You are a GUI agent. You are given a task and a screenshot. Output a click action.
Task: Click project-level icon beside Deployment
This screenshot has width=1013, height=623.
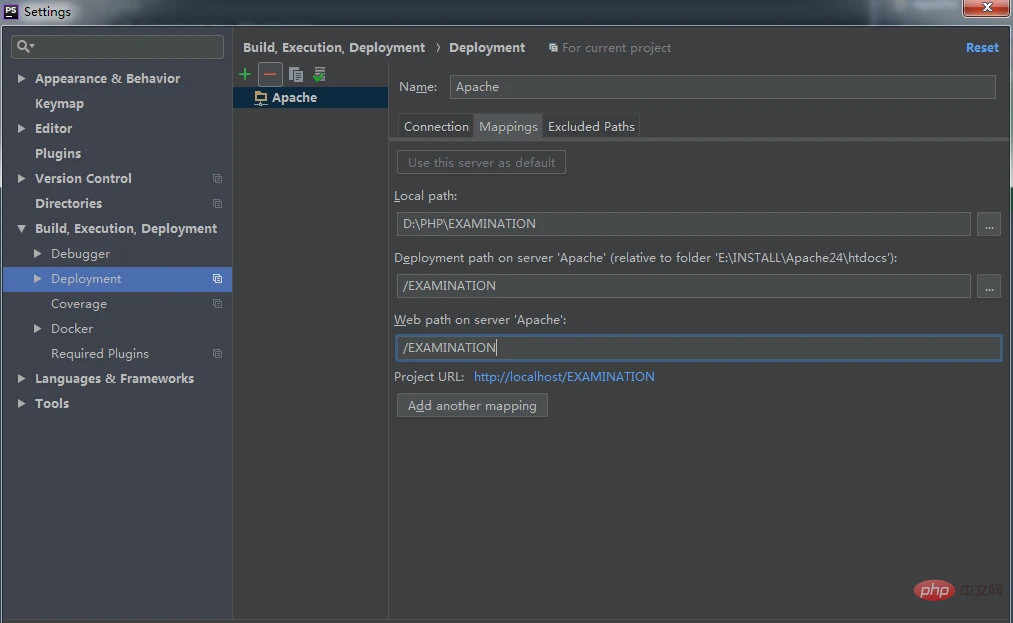(x=218, y=279)
